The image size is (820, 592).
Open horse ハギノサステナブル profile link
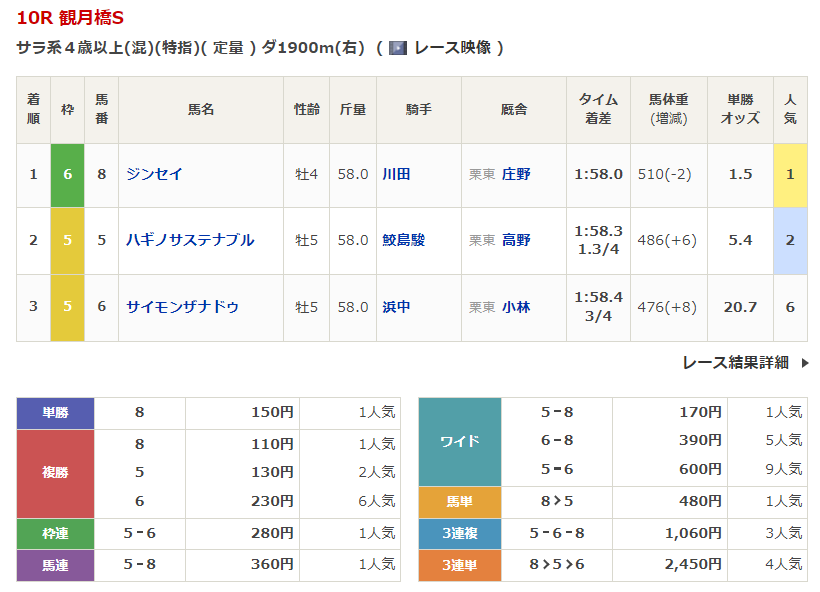pos(190,240)
